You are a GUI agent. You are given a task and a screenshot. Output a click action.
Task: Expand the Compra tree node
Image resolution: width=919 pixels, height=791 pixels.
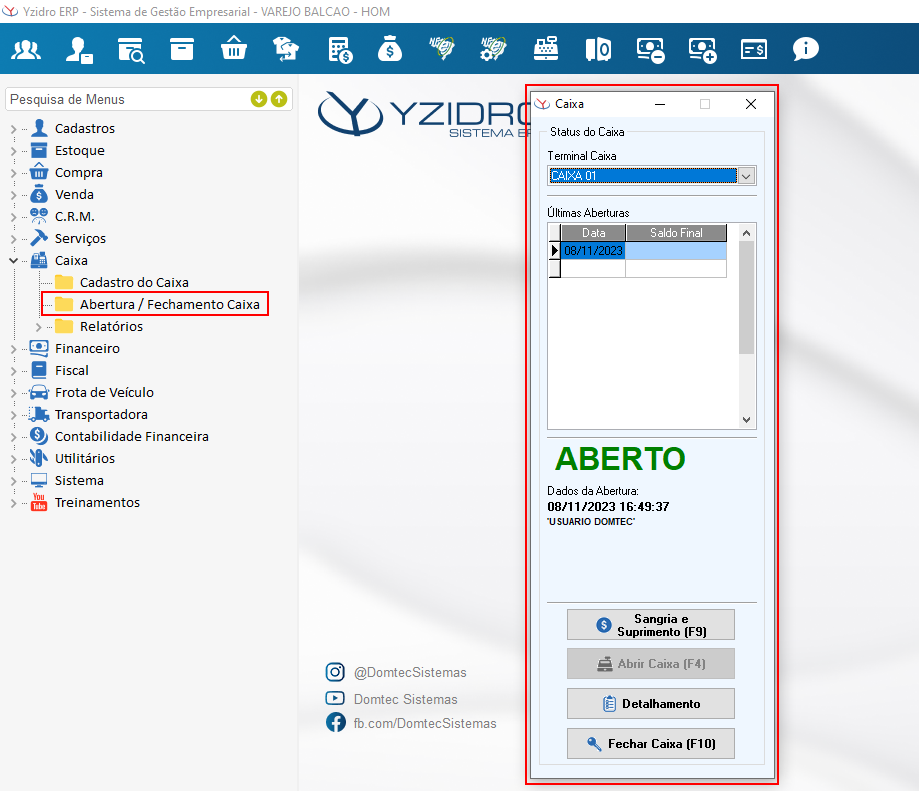click(13, 173)
